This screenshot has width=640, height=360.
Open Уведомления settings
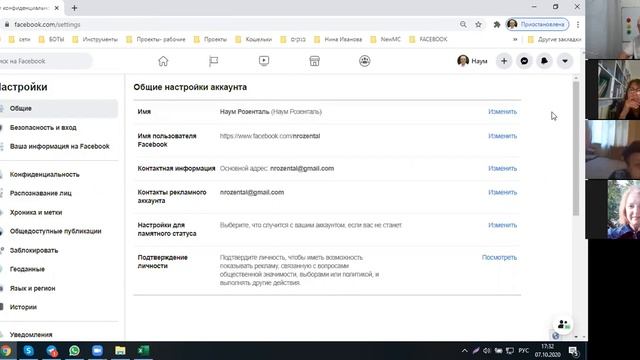tap(31, 334)
